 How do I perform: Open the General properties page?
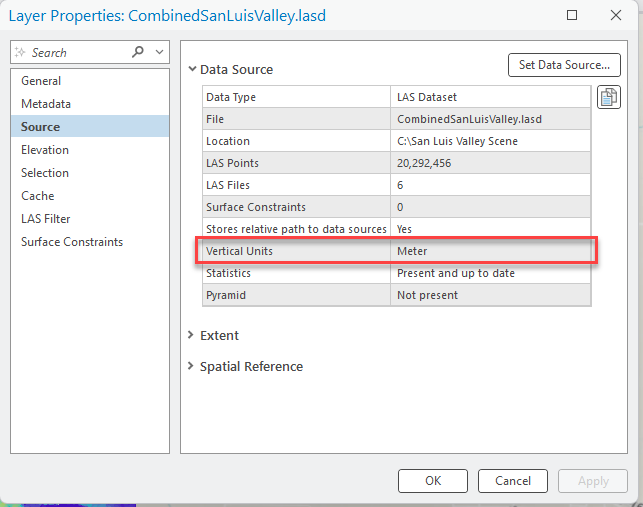coord(41,81)
